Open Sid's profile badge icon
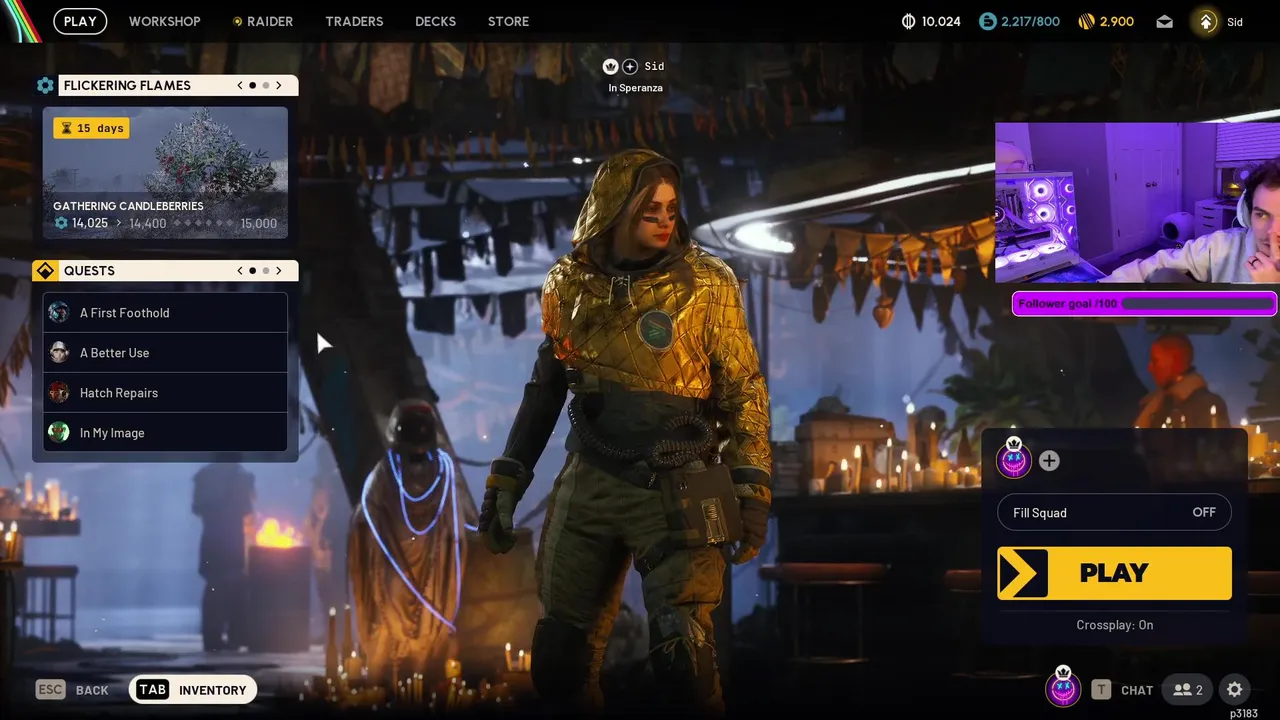The image size is (1280, 720). pyautogui.click(x=1207, y=21)
